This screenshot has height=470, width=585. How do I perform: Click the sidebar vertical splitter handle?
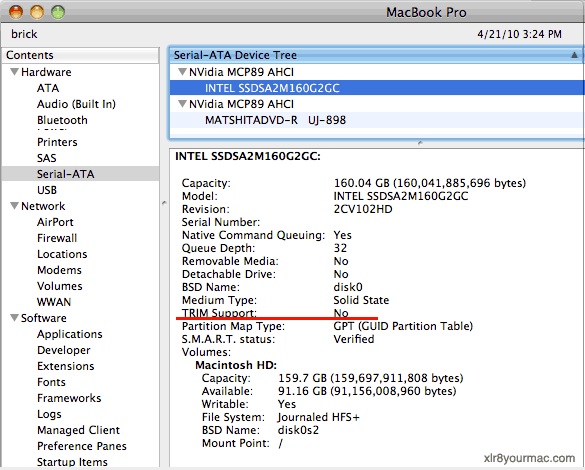coord(164,203)
